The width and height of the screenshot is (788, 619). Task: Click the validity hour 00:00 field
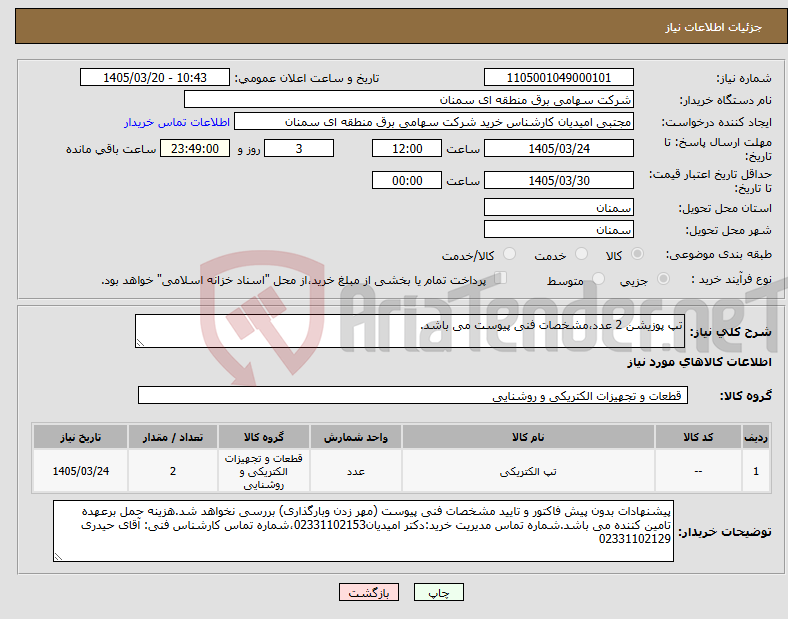[x=407, y=180]
